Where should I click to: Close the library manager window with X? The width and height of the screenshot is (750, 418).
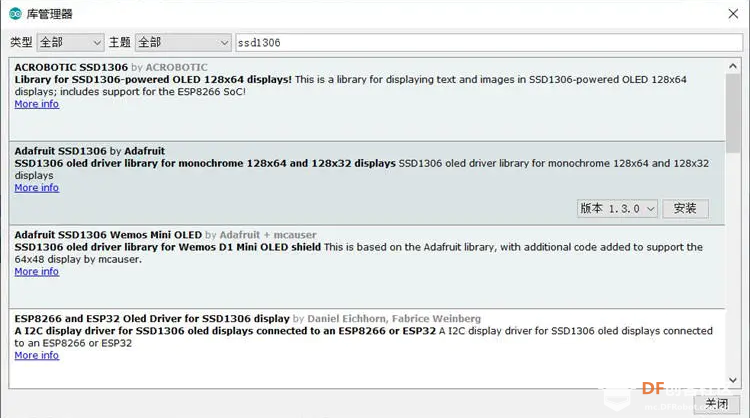(733, 14)
